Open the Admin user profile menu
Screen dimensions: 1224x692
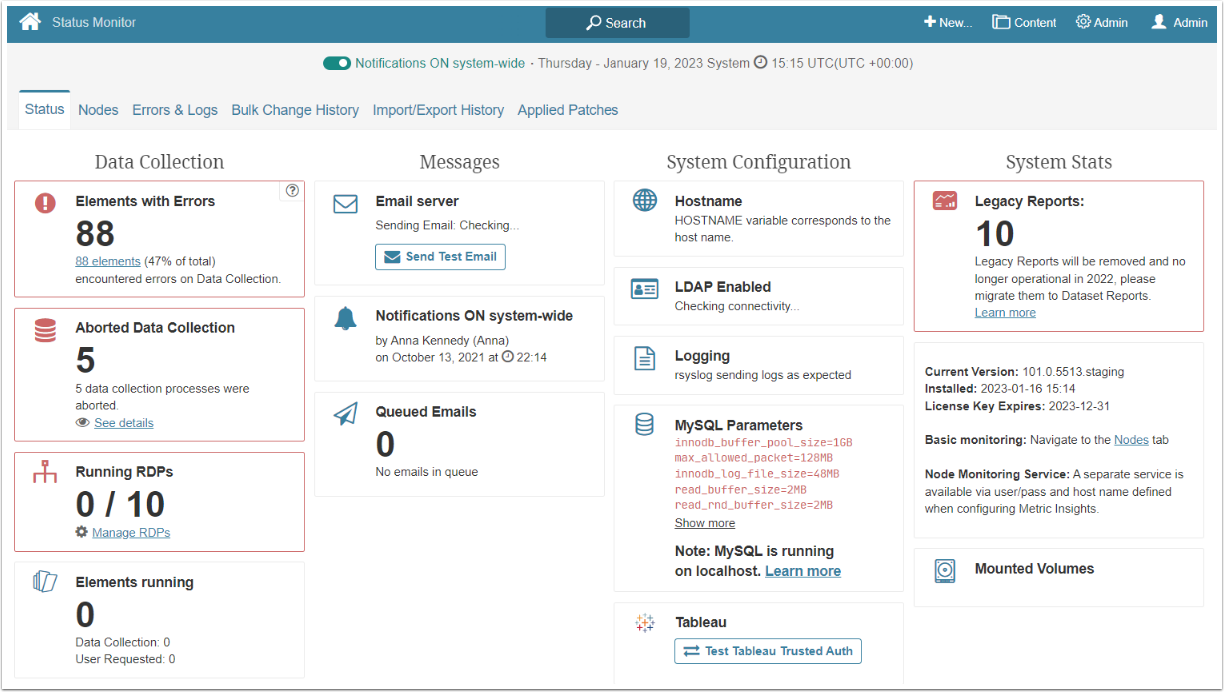1179,22
